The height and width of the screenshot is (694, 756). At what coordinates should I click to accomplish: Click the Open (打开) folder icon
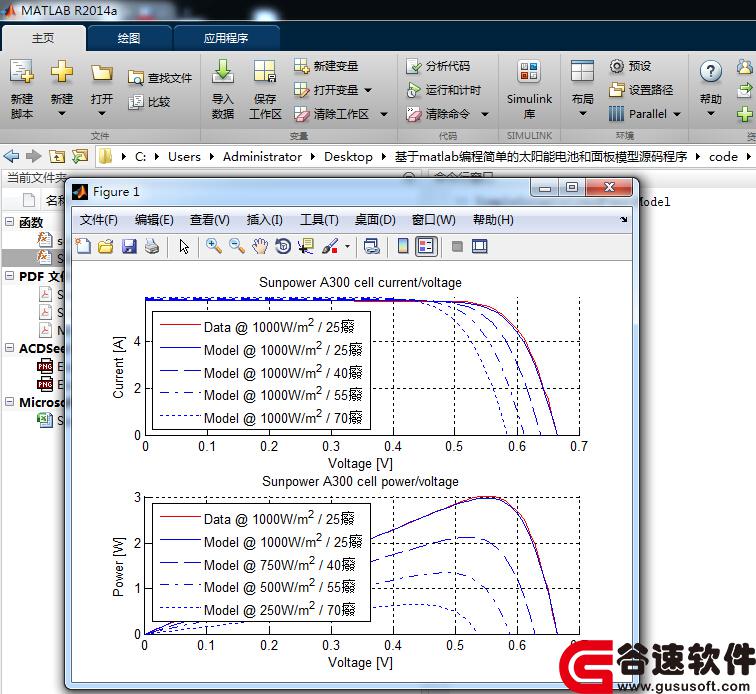(102, 72)
